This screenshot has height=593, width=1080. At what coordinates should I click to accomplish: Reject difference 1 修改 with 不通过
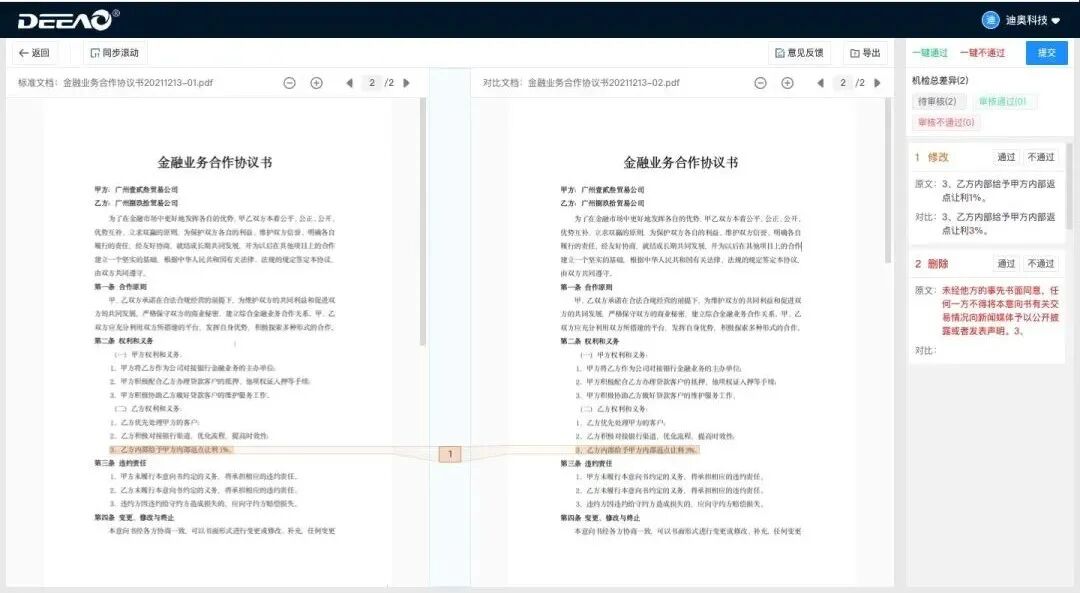pos(1041,157)
